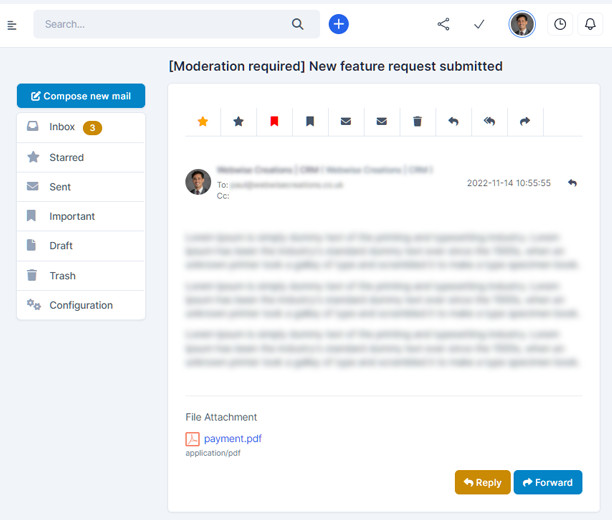The image size is (612, 520).
Task: Open the Trash folder
Action: [81, 276]
